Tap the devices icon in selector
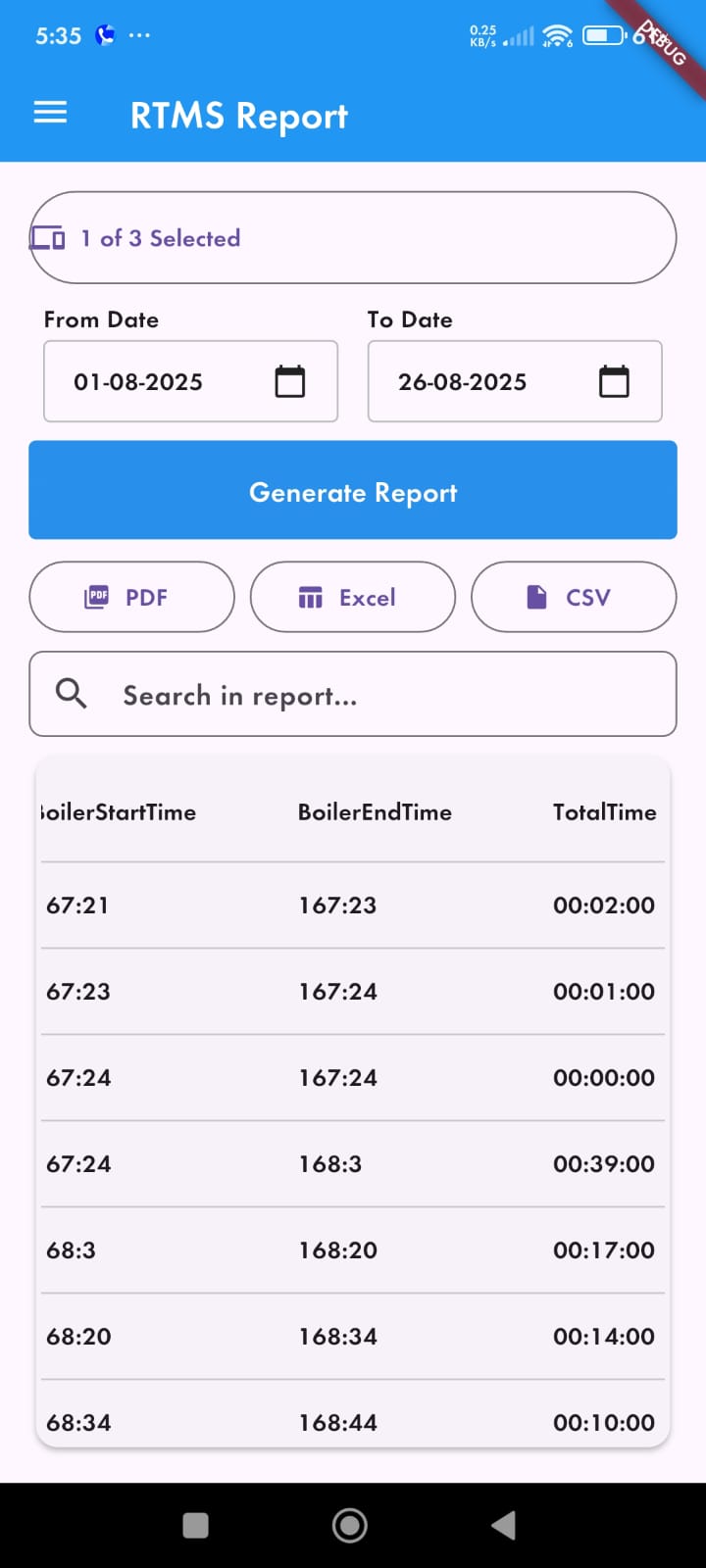The image size is (706, 1568). (x=48, y=238)
